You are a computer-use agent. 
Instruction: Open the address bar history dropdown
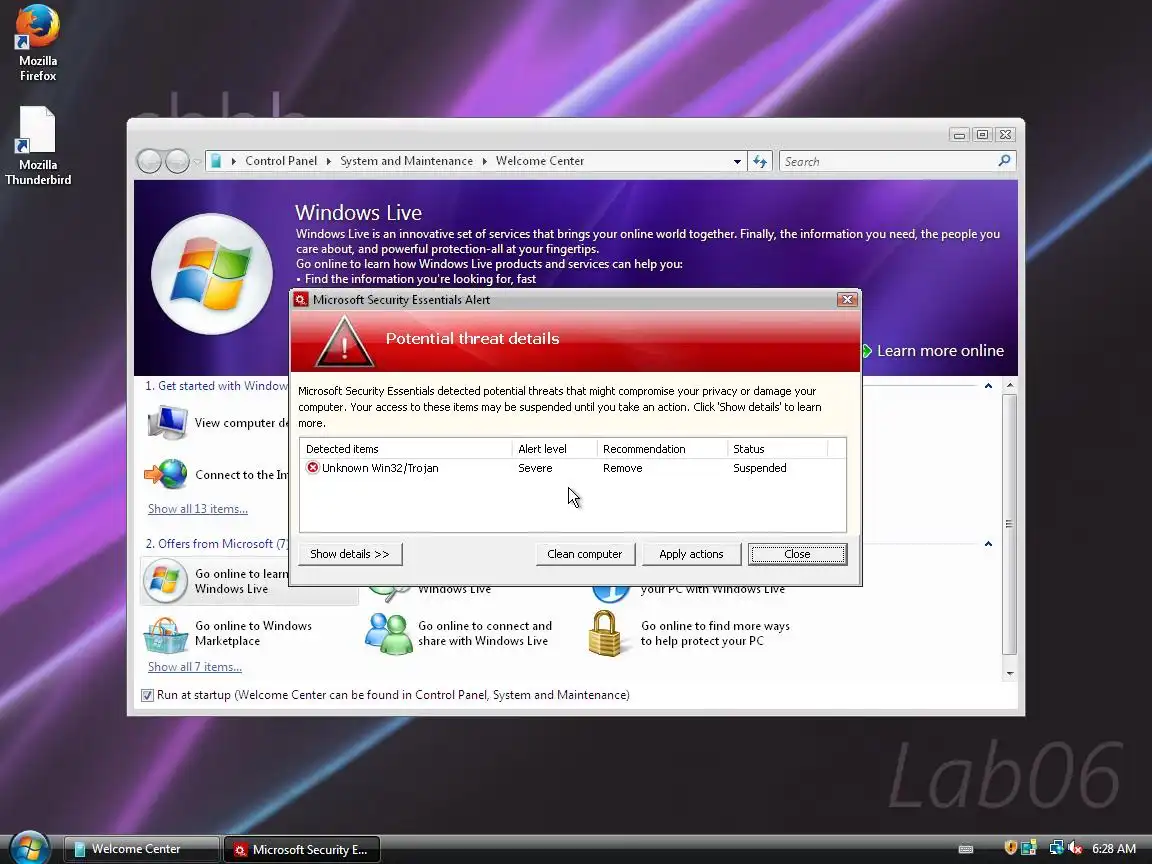pos(737,162)
